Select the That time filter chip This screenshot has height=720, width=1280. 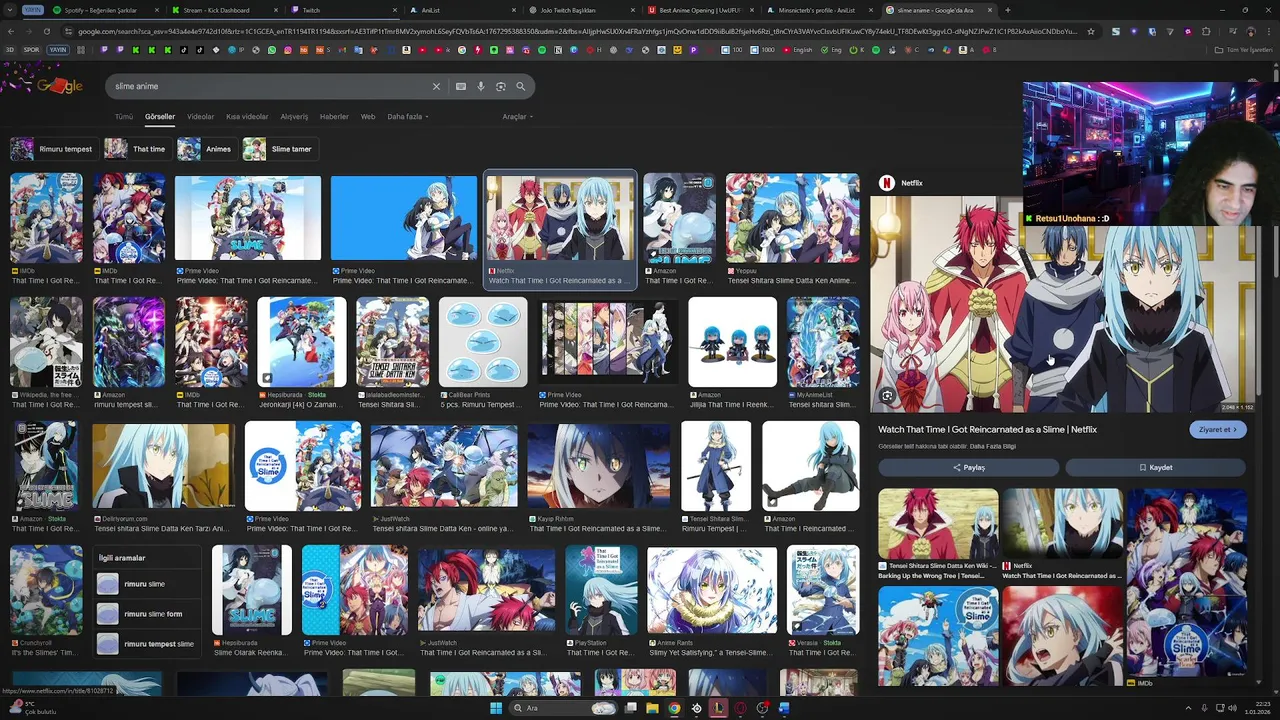pyautogui.click(x=137, y=149)
